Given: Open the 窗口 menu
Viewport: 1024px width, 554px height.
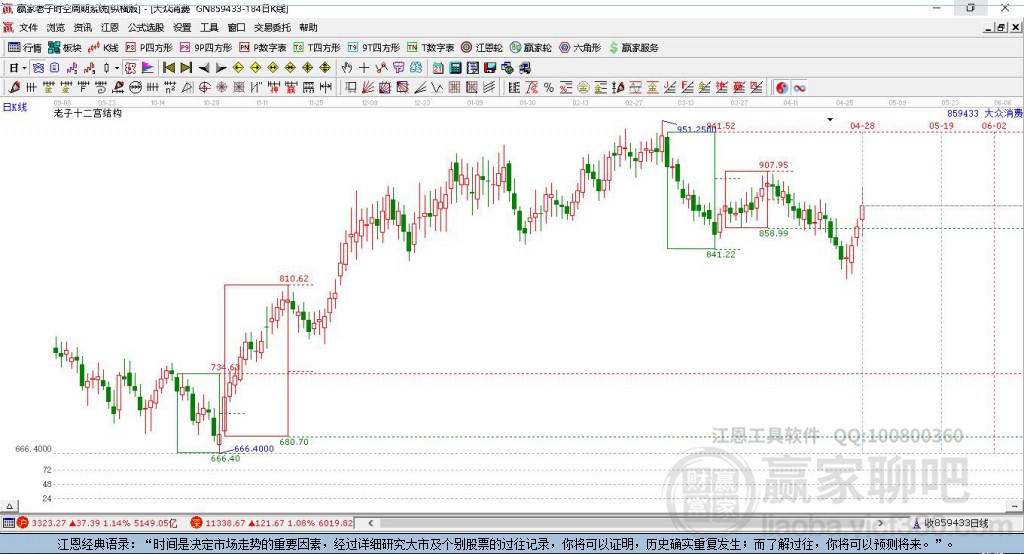Looking at the screenshot, I should pyautogui.click(x=236, y=27).
